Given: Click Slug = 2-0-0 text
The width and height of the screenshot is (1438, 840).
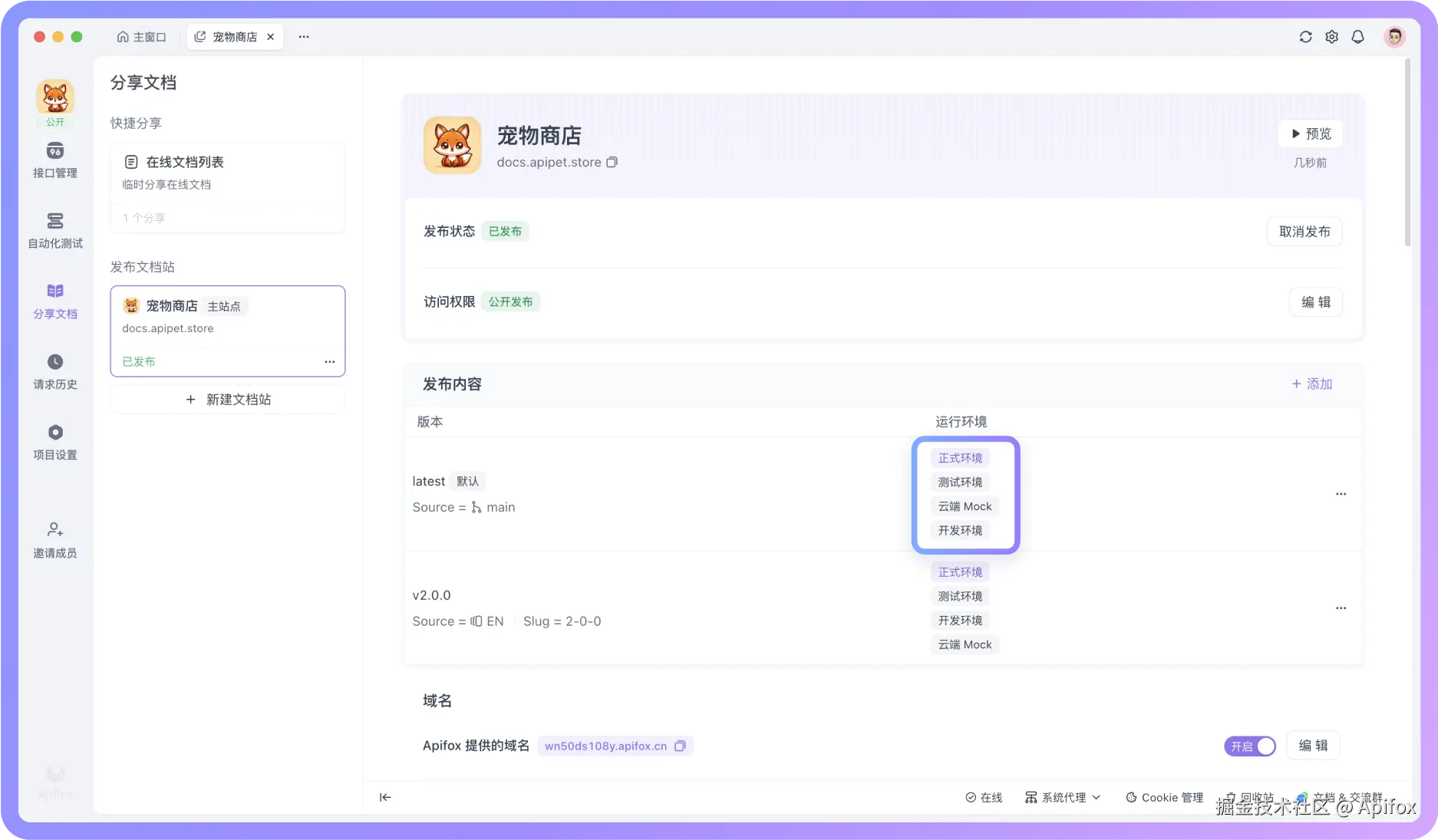Looking at the screenshot, I should (x=562, y=621).
